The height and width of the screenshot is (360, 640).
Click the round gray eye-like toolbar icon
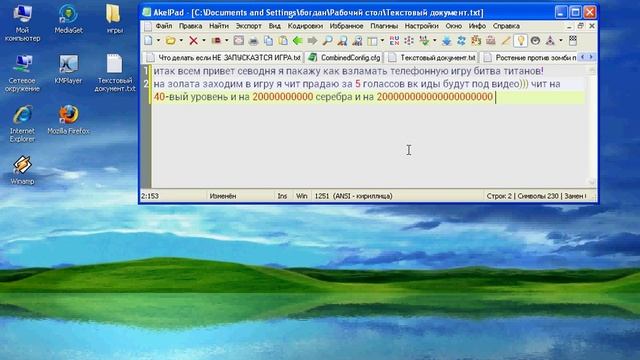(x=536, y=40)
